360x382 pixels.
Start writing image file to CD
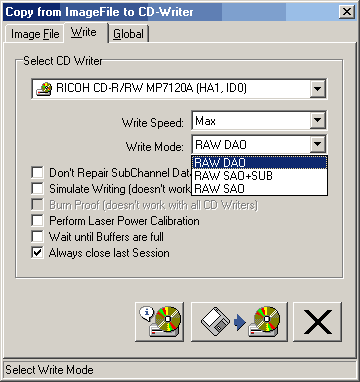click(239, 322)
